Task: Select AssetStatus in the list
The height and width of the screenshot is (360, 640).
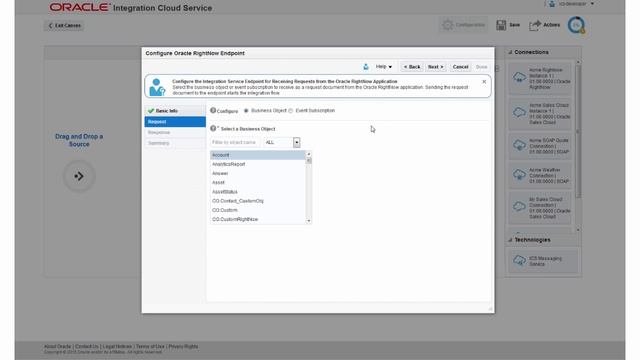Action: 258,192
